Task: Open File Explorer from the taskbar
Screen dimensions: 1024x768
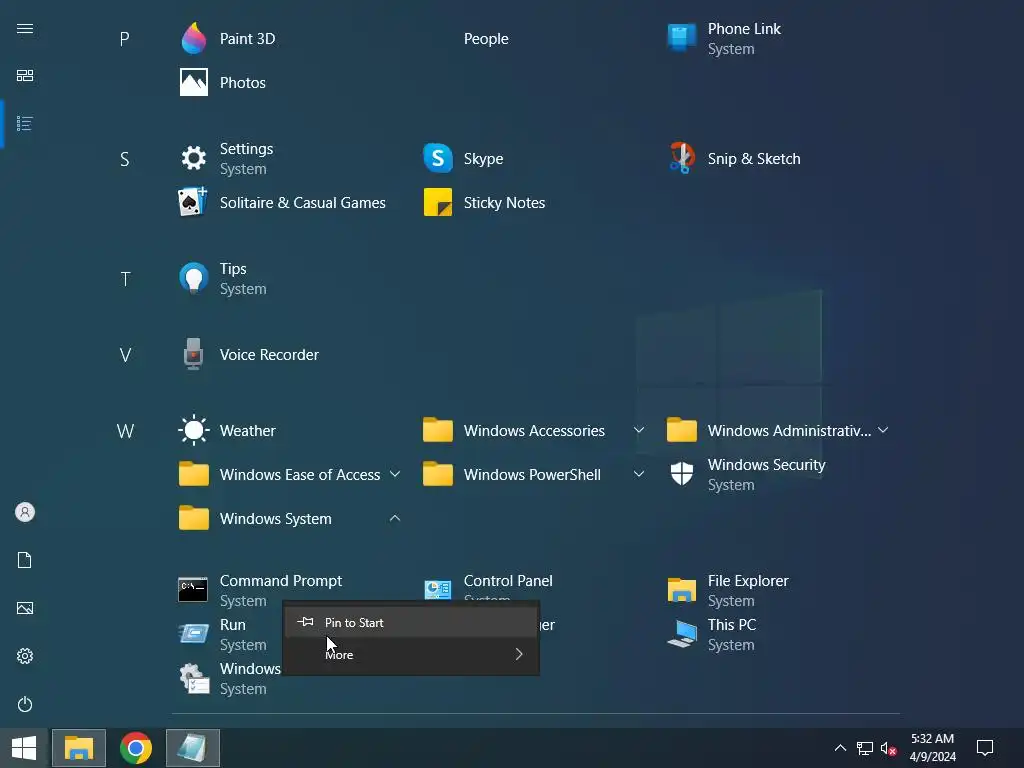Action: tap(79, 748)
